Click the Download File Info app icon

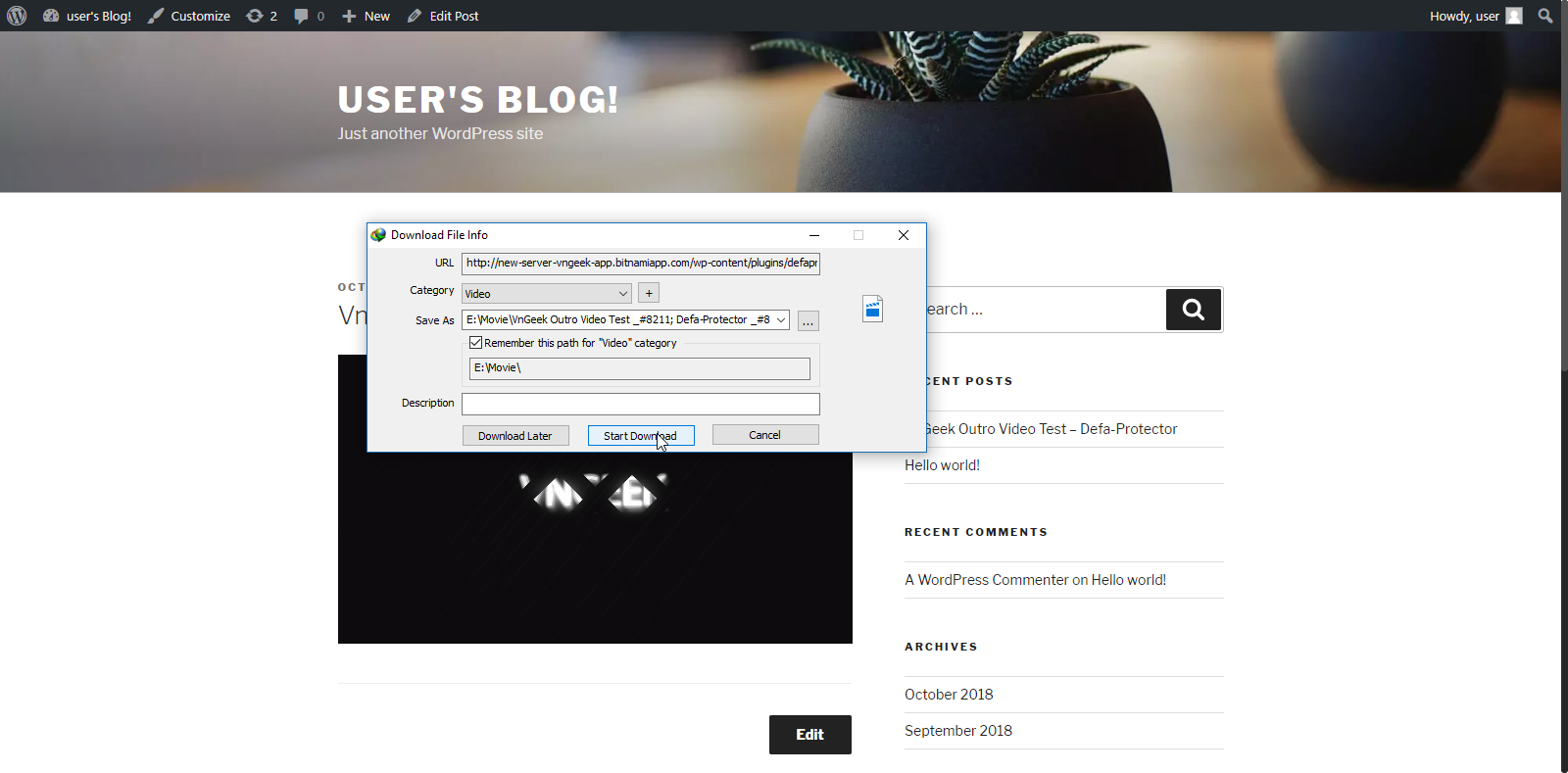point(378,235)
